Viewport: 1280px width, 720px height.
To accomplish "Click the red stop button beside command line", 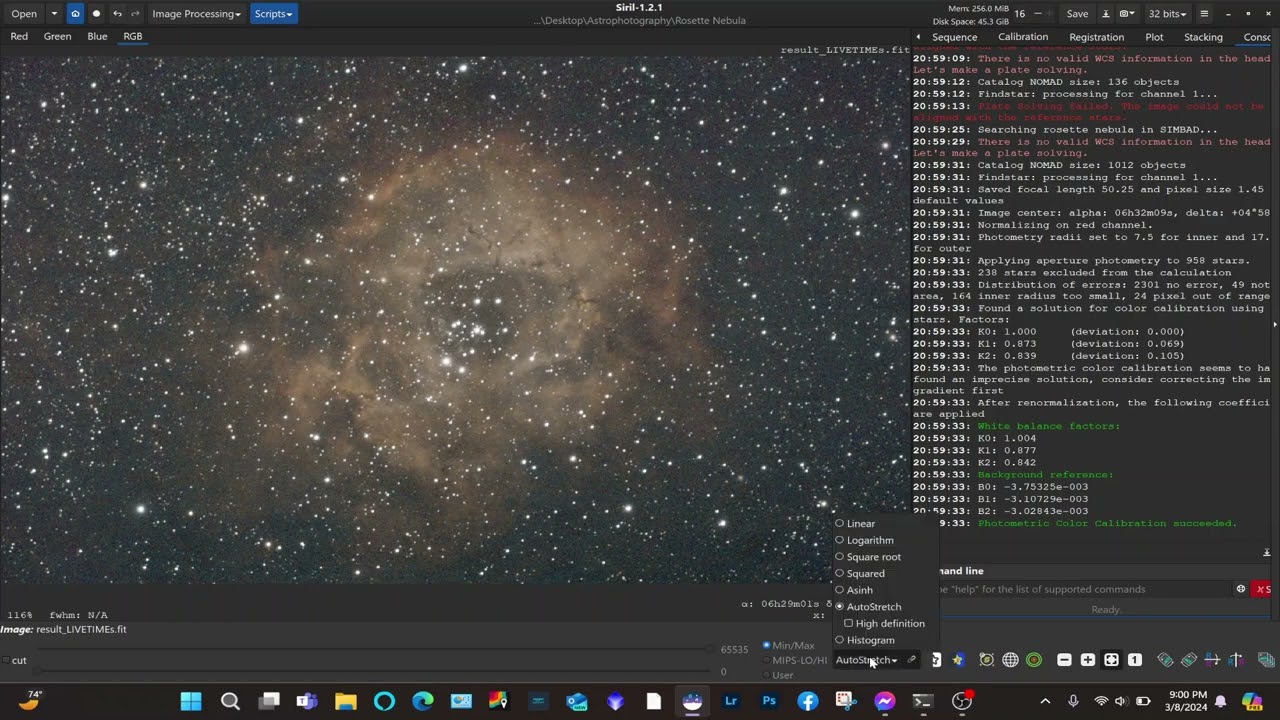I will 1263,589.
